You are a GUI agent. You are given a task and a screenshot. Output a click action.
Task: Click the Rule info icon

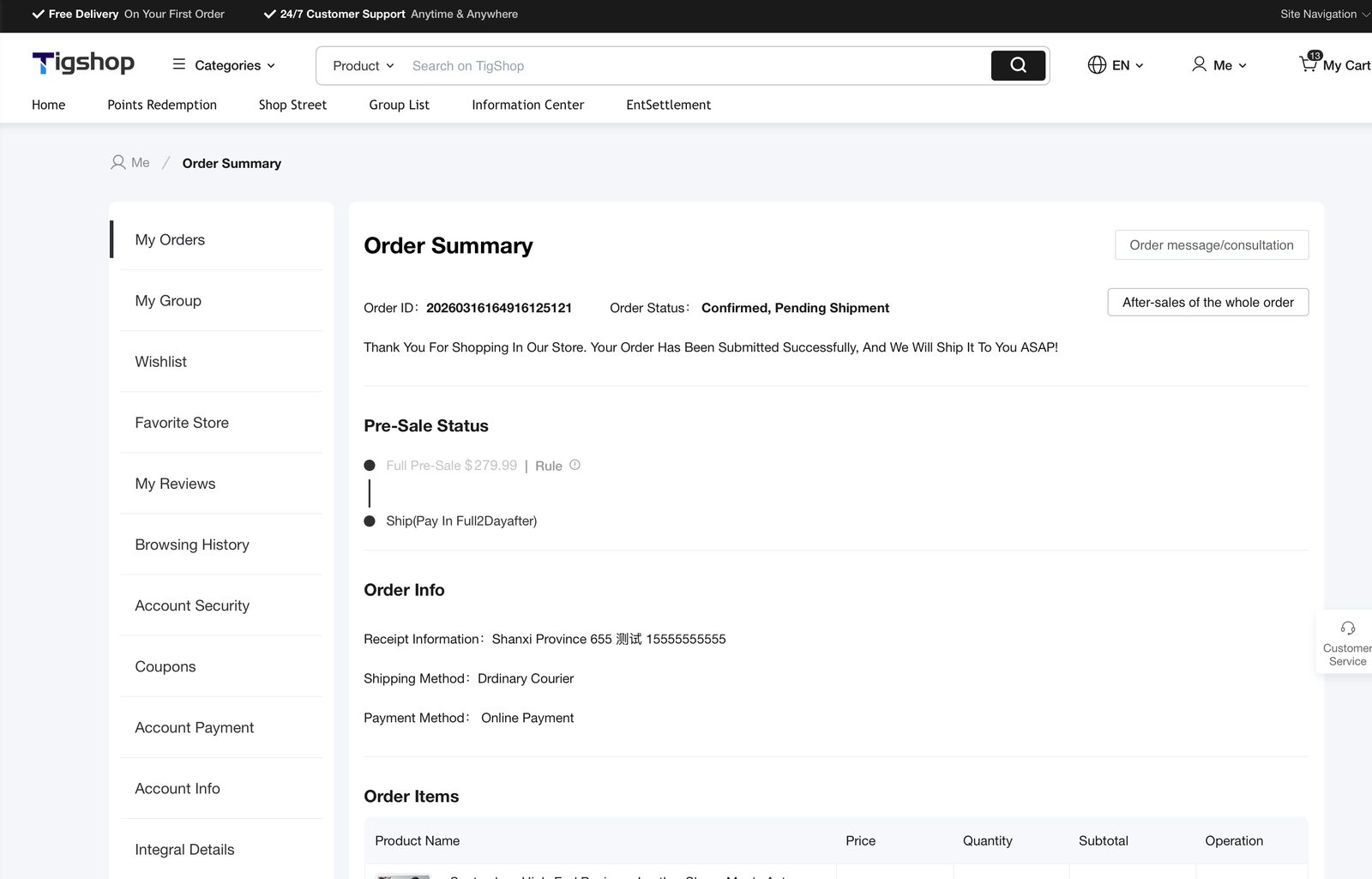click(x=575, y=465)
